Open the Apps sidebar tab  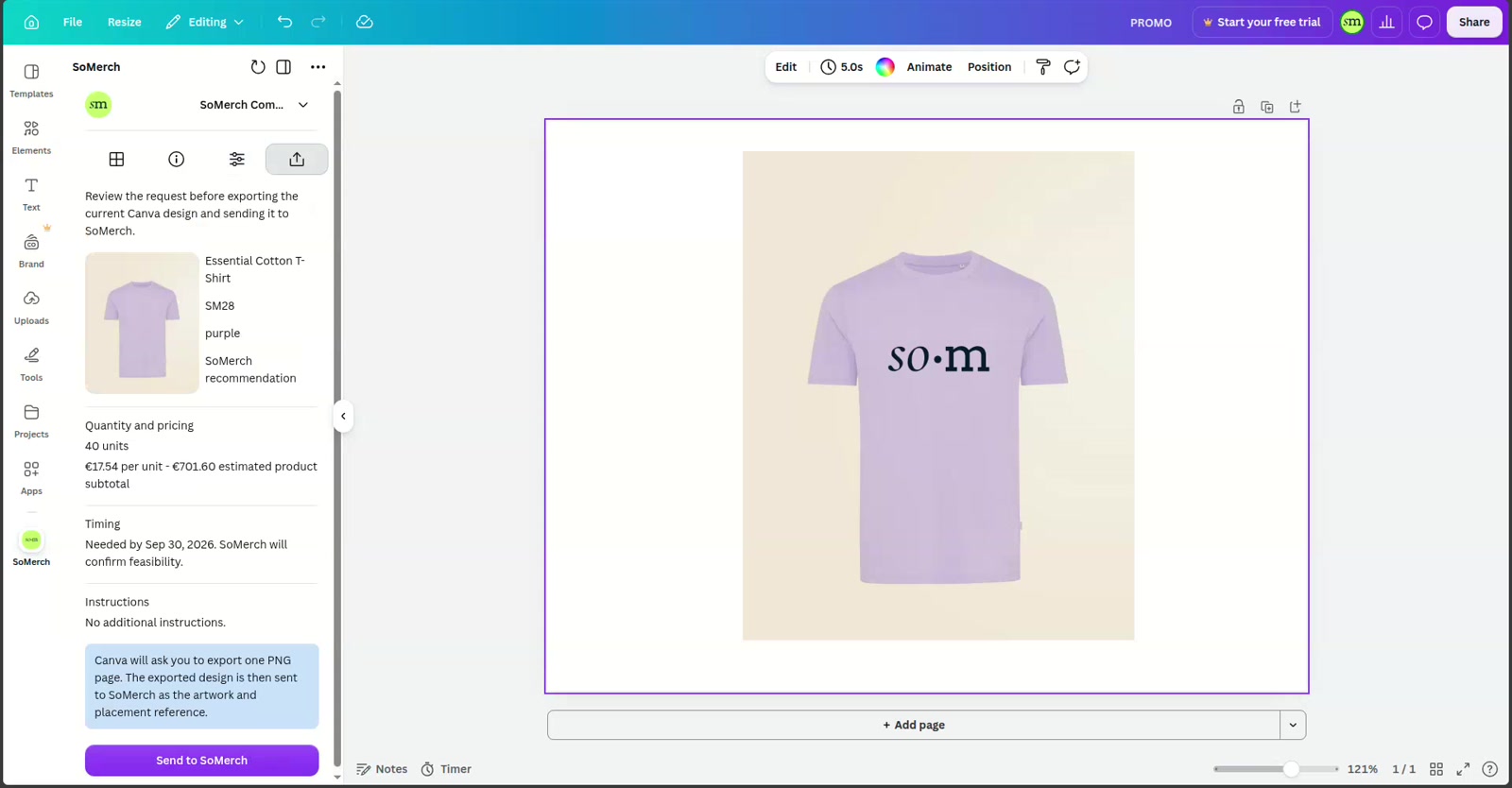pyautogui.click(x=31, y=477)
